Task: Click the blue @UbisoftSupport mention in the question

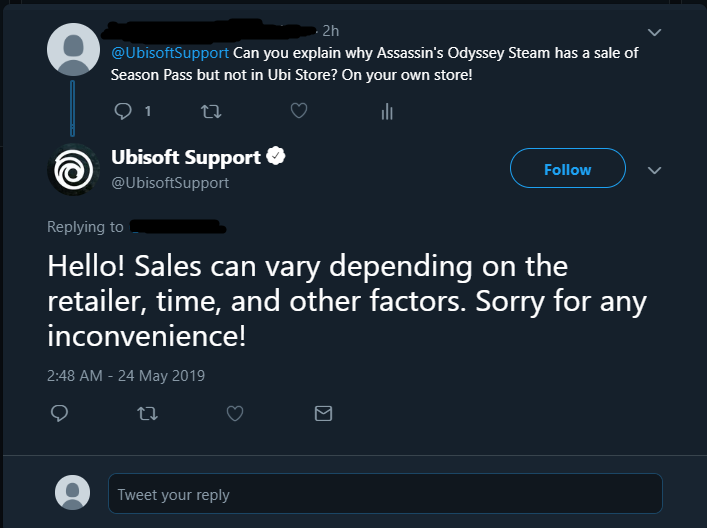Action: 170,53
